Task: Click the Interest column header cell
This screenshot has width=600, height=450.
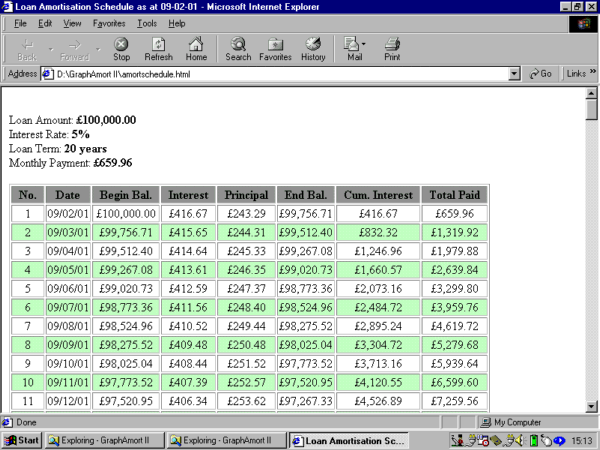Action: (x=186, y=194)
